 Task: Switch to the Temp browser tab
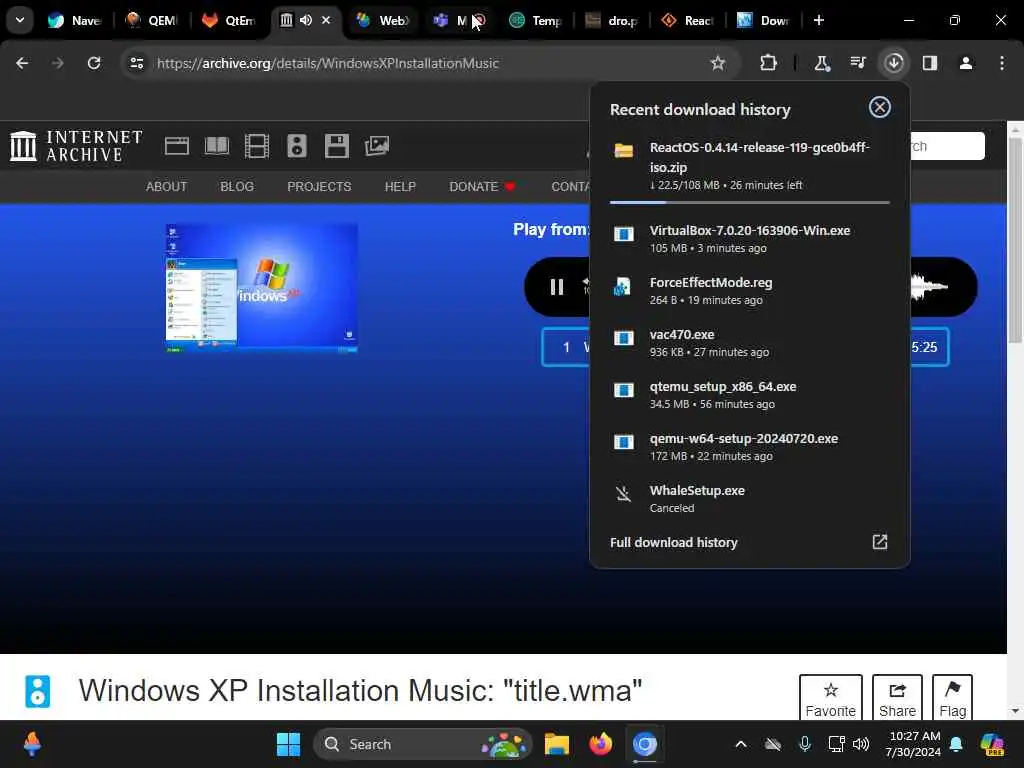[536, 20]
